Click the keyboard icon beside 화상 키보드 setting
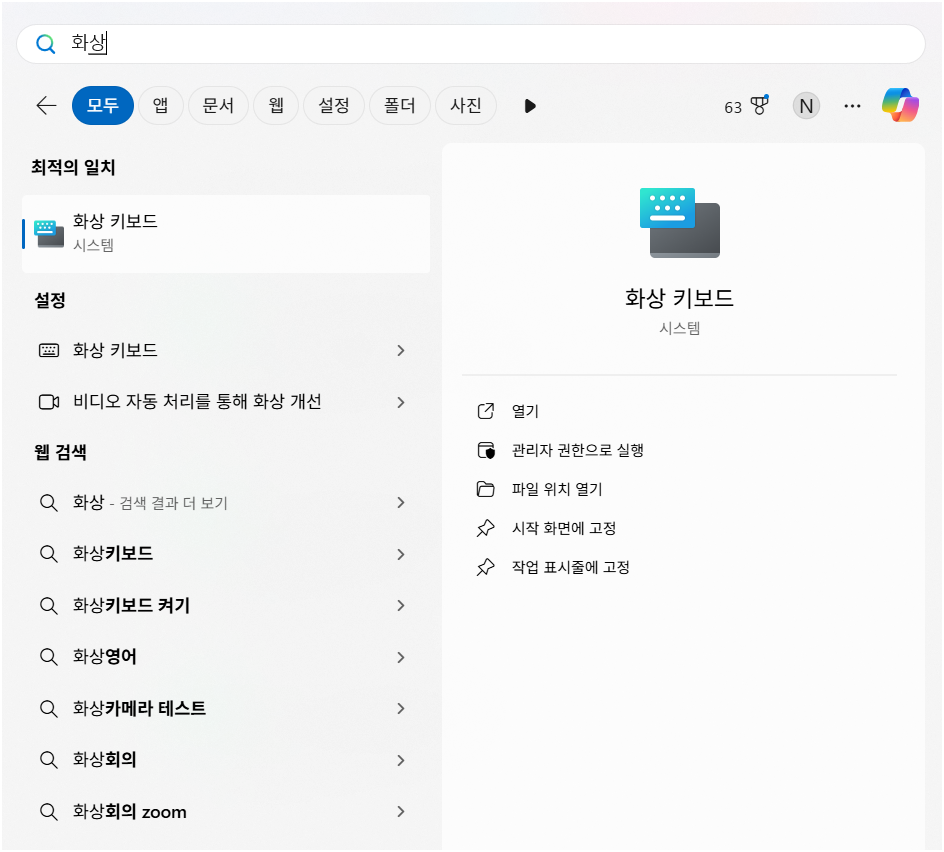The image size is (944, 852). pos(47,350)
